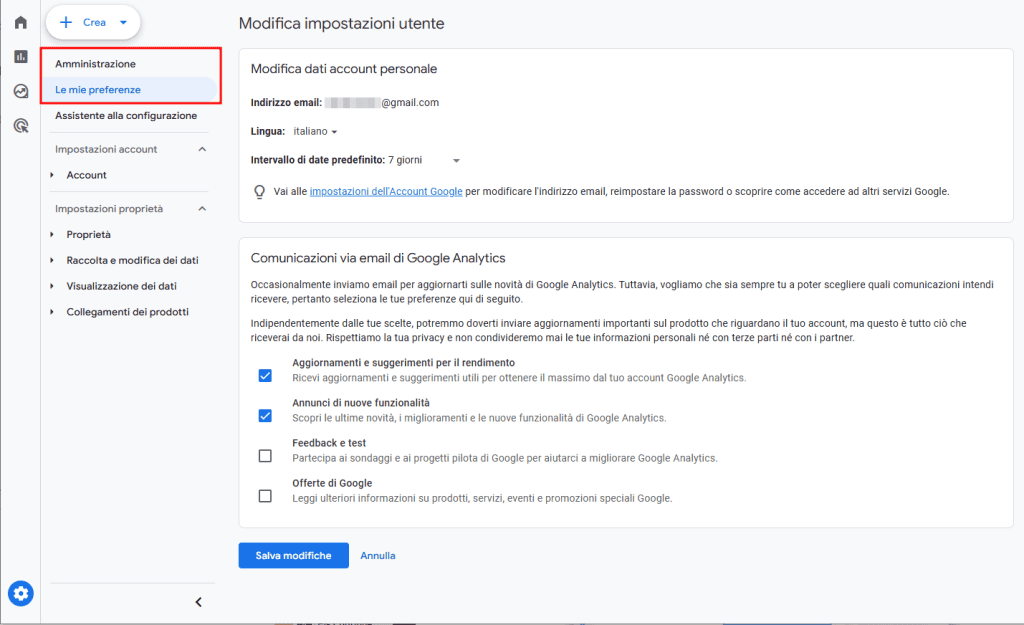Expand the Proprietà tree arrow
Image resolution: width=1024 pixels, height=625 pixels.
click(52, 234)
